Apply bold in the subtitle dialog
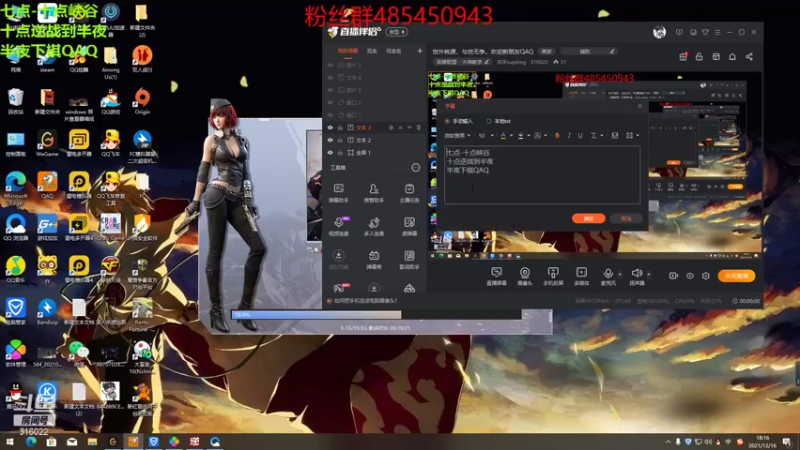 tap(557, 136)
